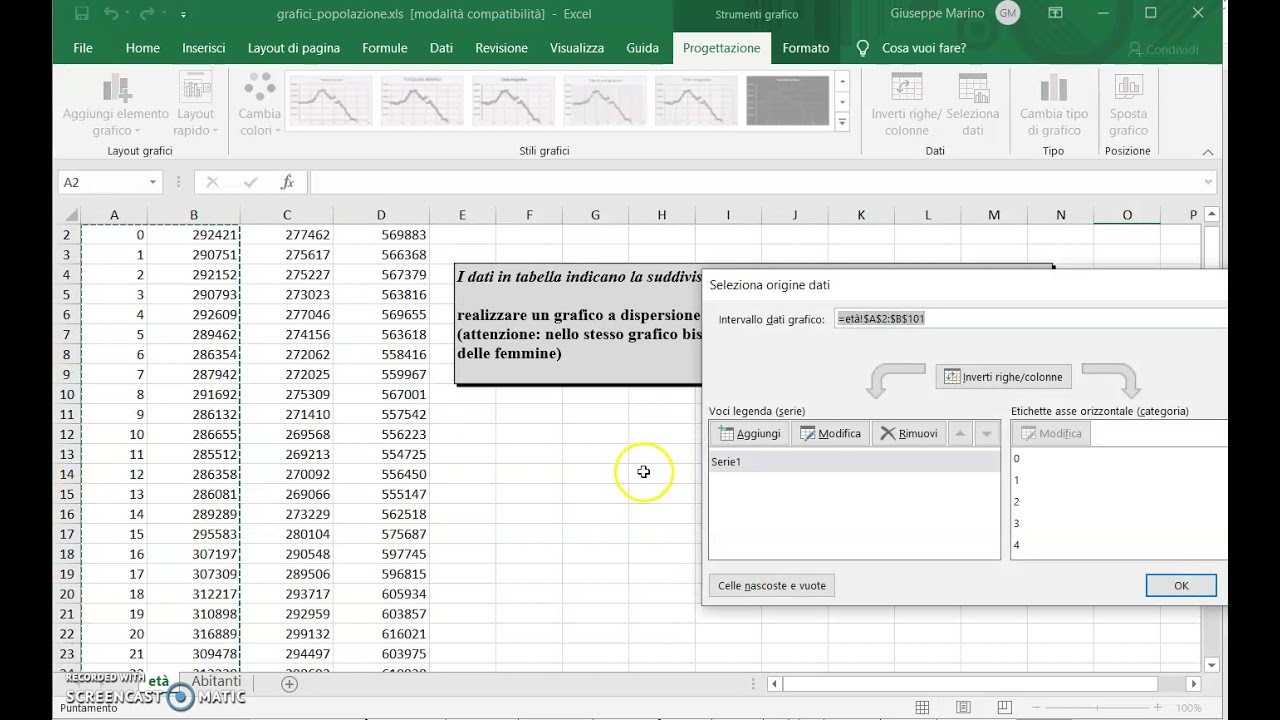The width and height of the screenshot is (1280, 720).
Task: Open Layout rapido dropdown
Action: coord(196,105)
